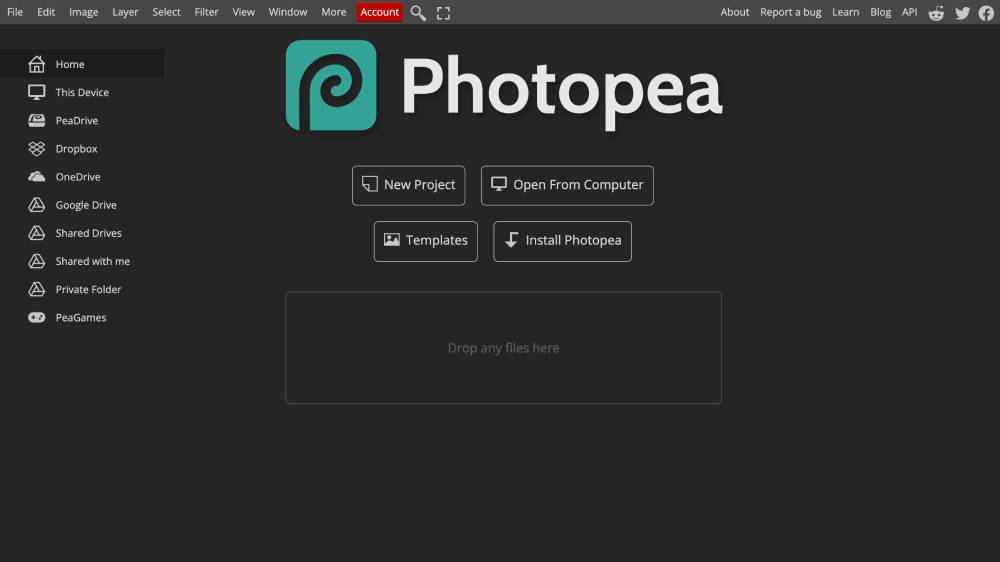
Task: Click the Learn link
Action: pos(845,12)
